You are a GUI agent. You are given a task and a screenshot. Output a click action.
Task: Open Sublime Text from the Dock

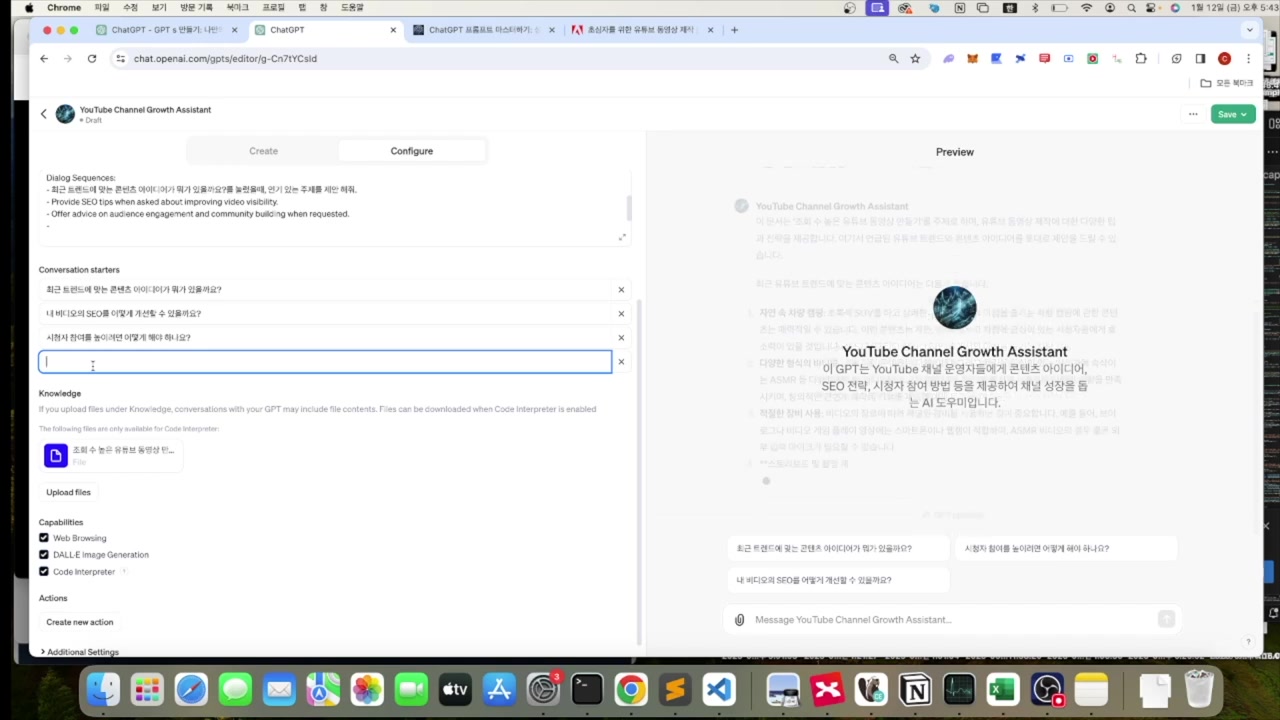coord(675,690)
